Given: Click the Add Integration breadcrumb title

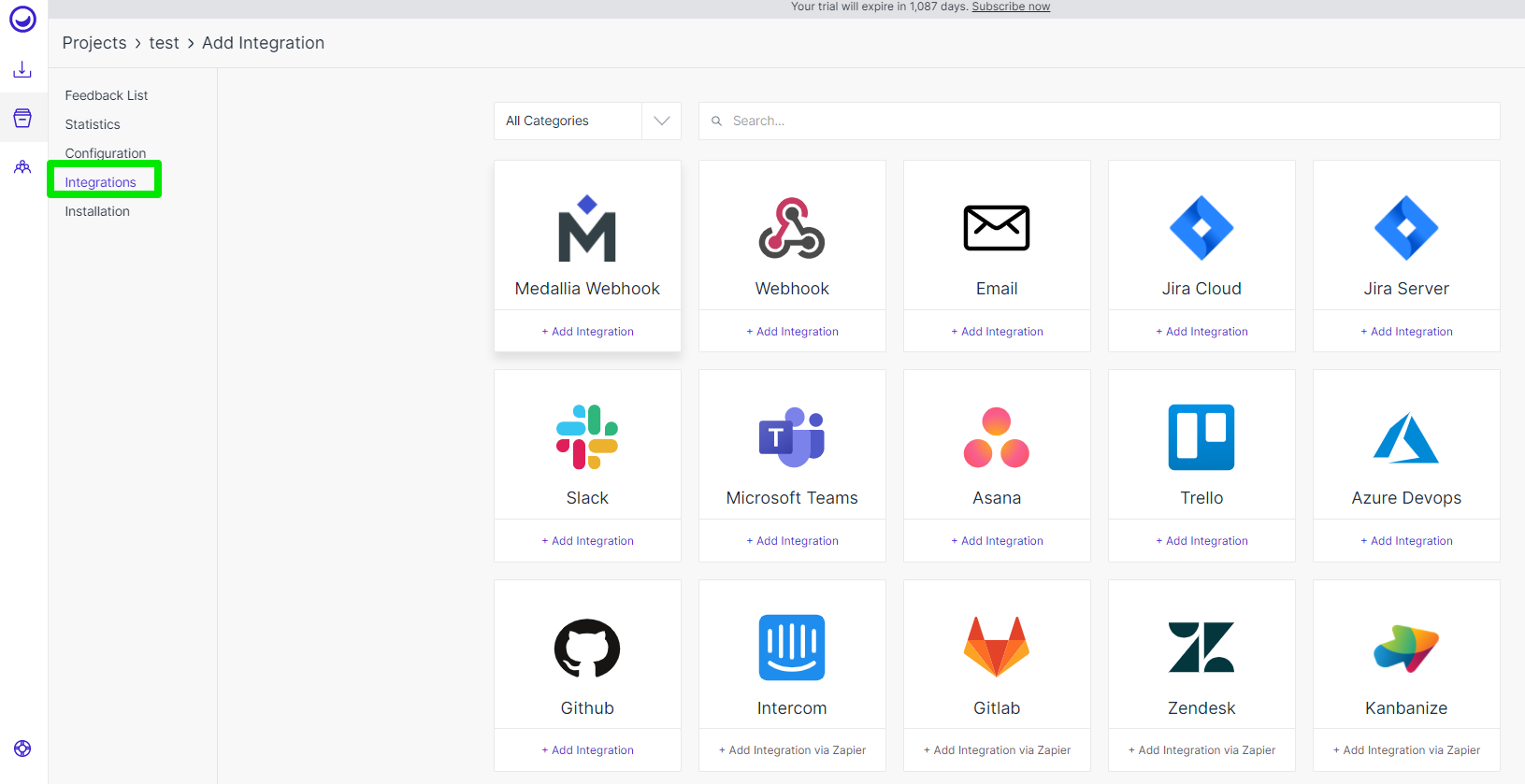Looking at the screenshot, I should tap(263, 43).
